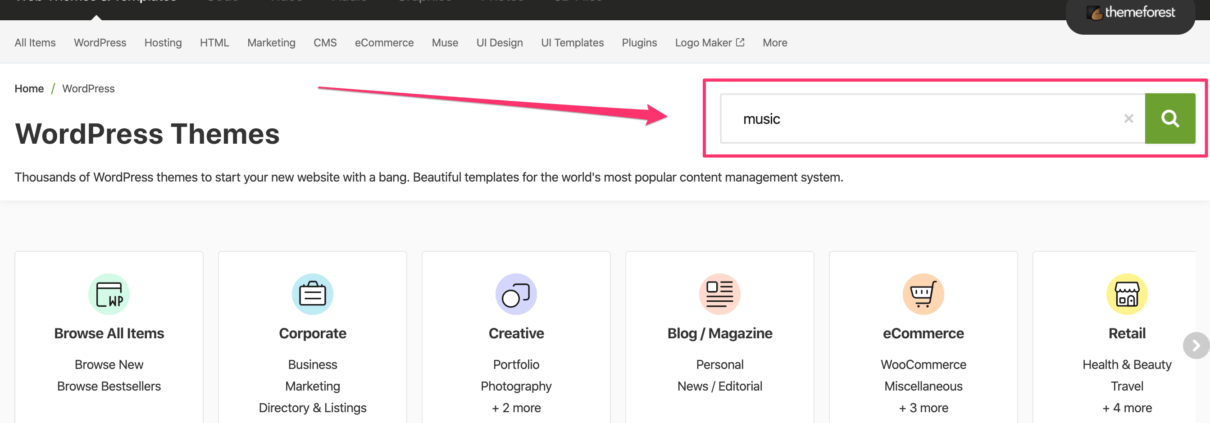This screenshot has width=1210, height=423.
Task: Open the Marketing link under Corporate
Action: (x=313, y=386)
